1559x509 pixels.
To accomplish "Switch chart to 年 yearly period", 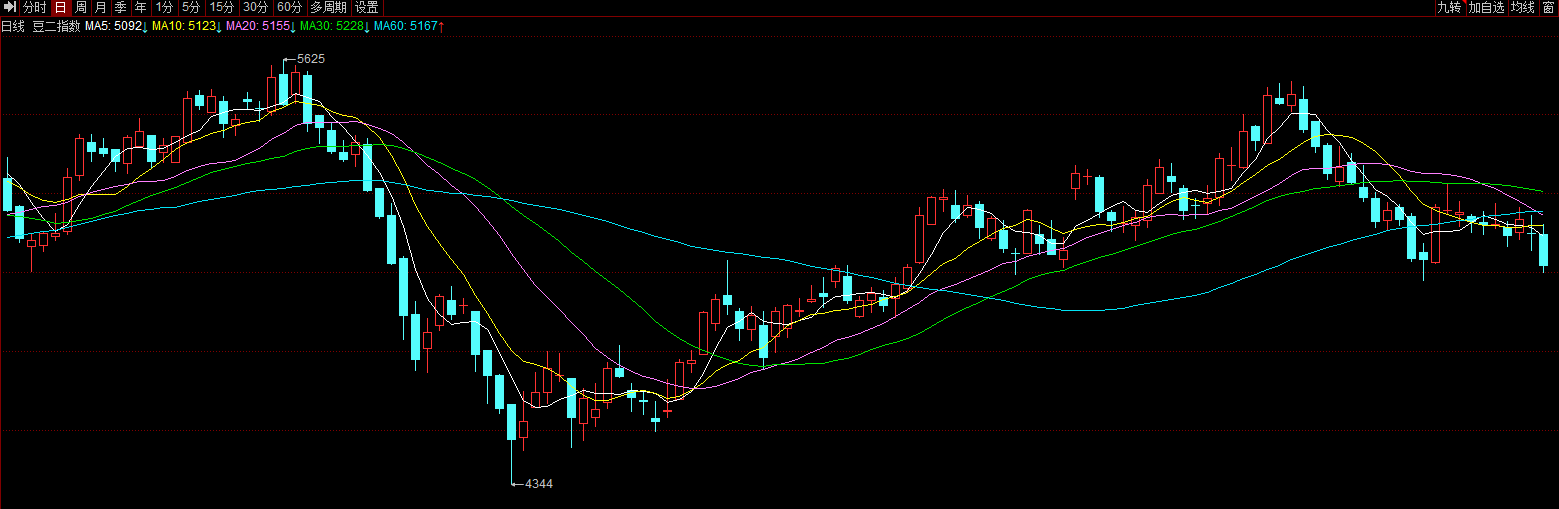I will click(141, 7).
